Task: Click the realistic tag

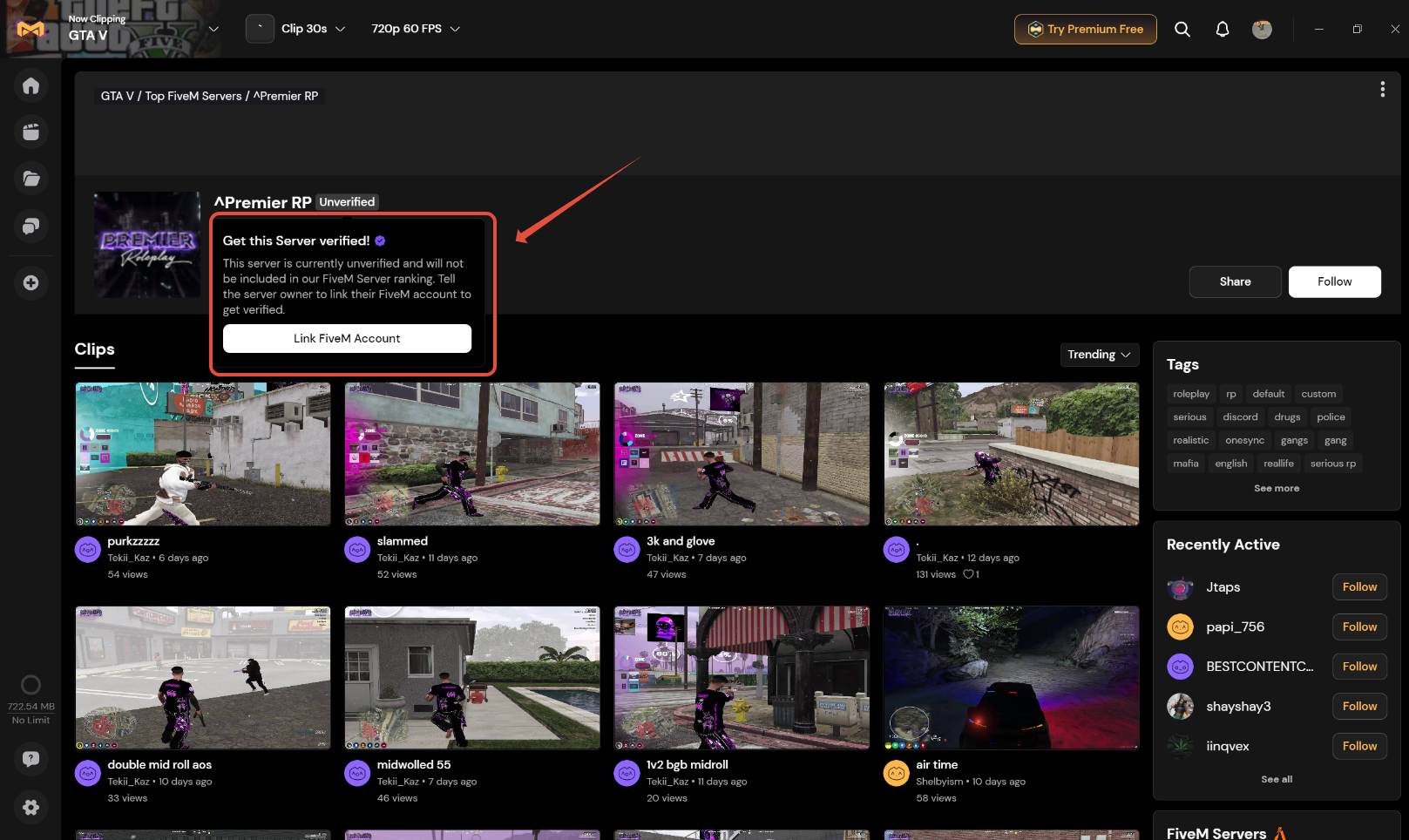Action: [1190, 440]
